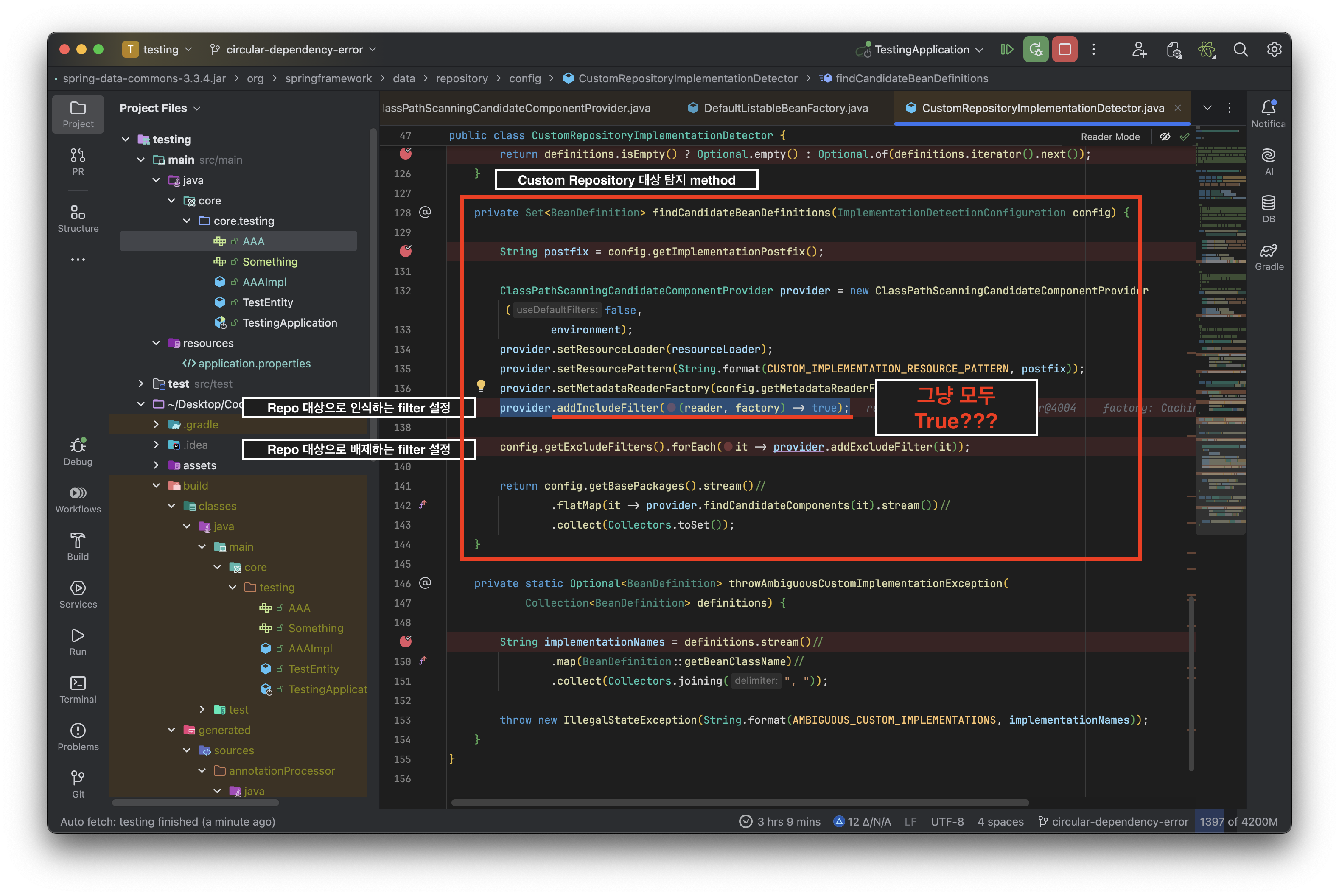
Task: Open the circular-dependency-error branch dropdown
Action: coord(294,50)
